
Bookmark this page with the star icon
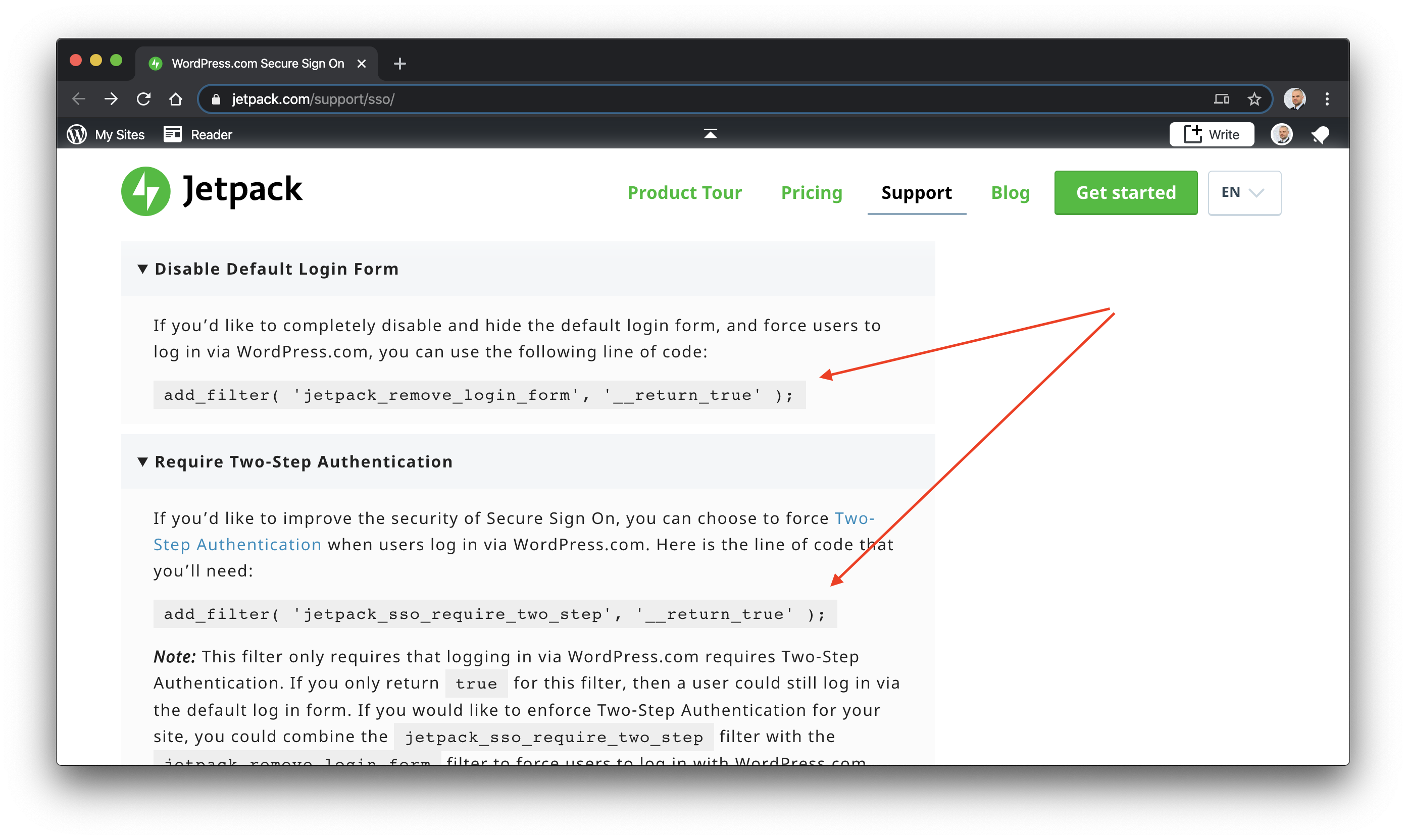point(1253,99)
